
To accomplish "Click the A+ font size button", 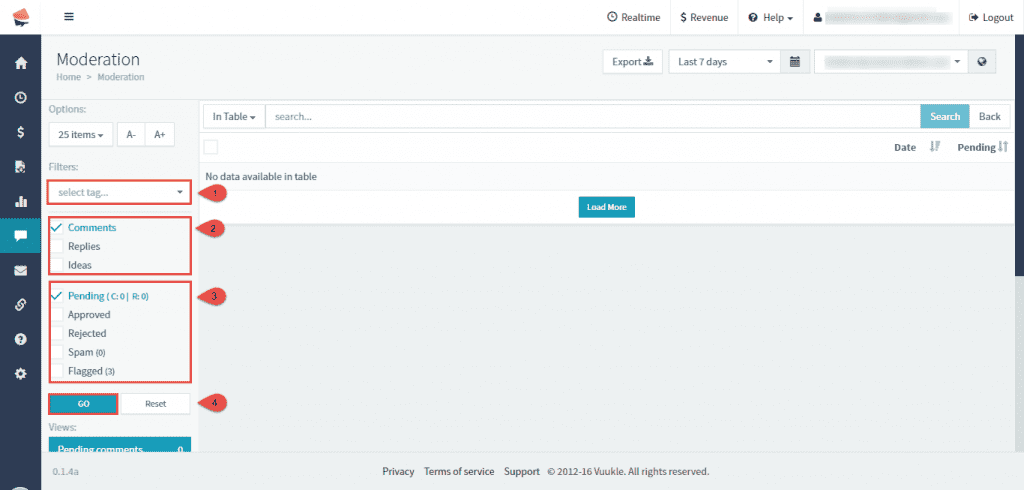I will [x=159, y=134].
